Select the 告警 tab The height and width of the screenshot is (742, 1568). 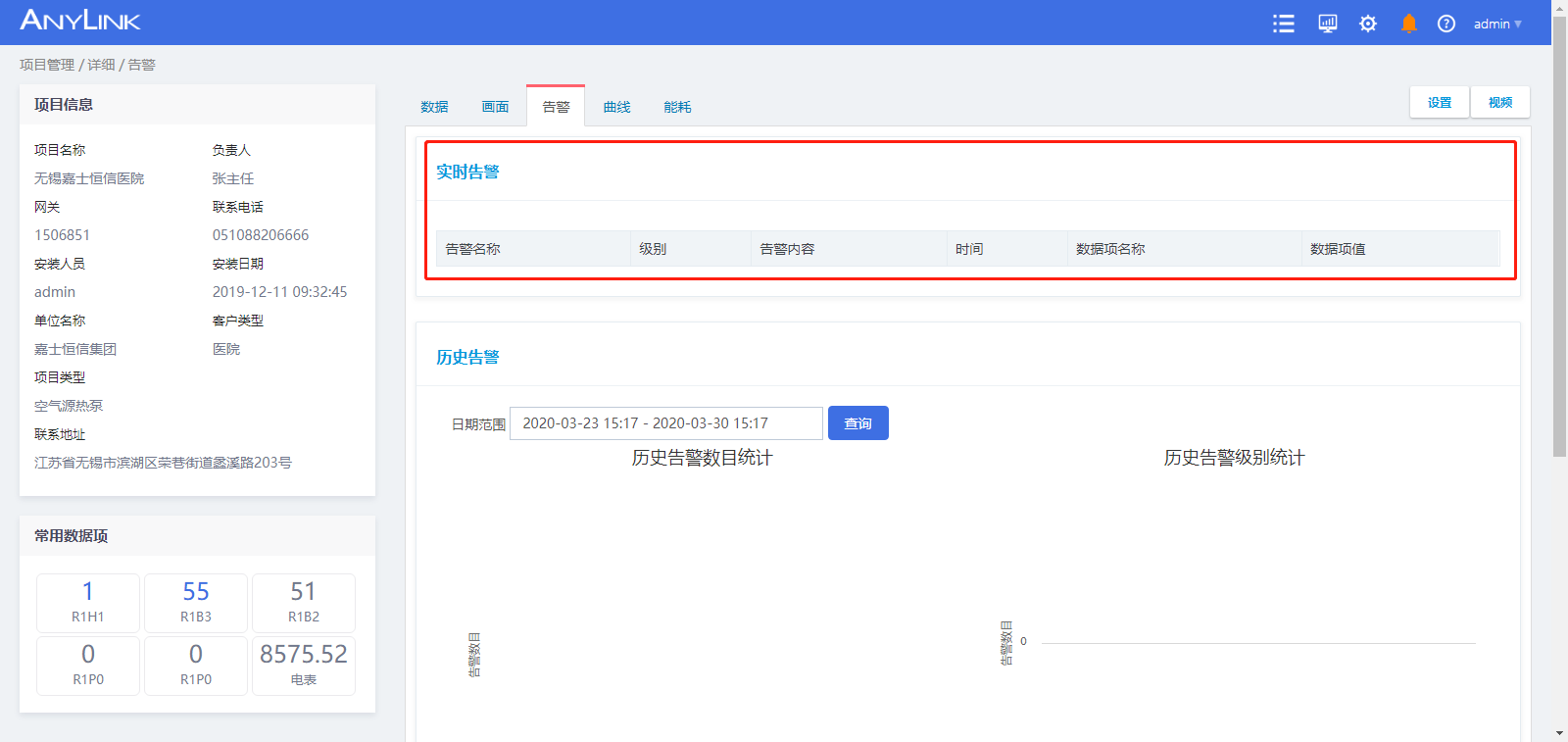pyautogui.click(x=556, y=106)
